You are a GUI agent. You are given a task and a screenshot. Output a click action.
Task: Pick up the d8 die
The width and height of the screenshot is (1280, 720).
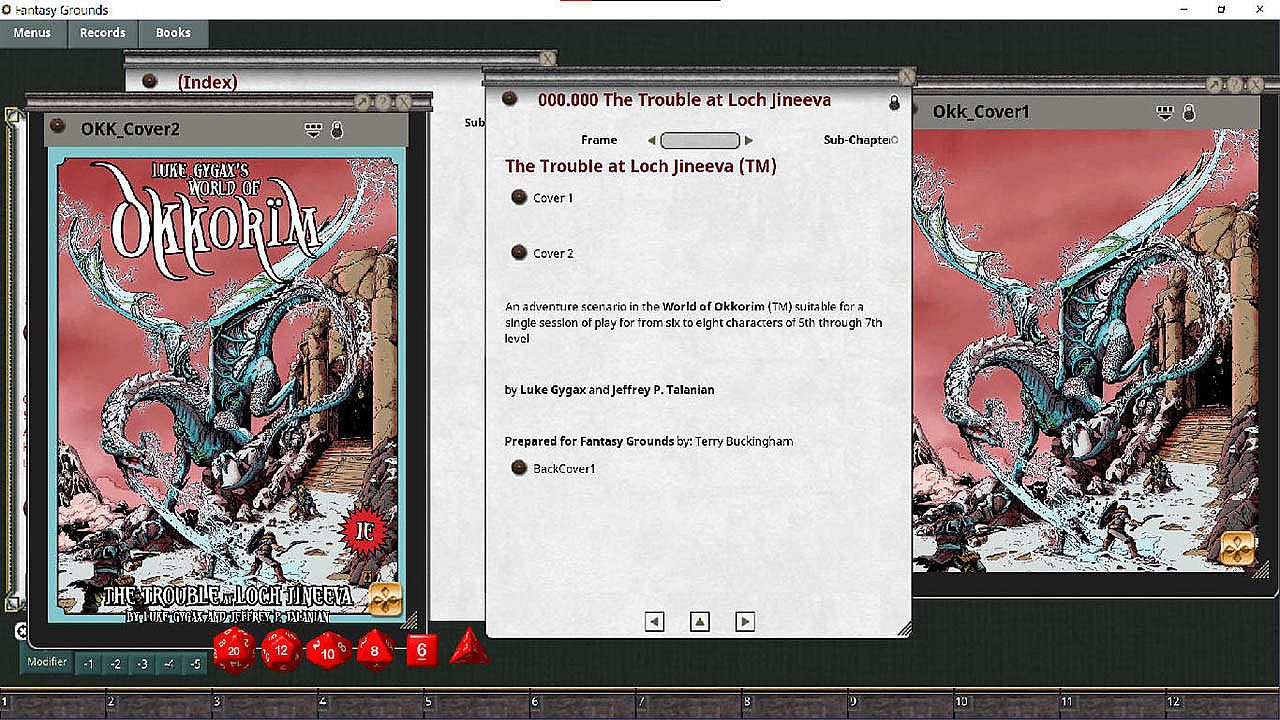point(375,650)
